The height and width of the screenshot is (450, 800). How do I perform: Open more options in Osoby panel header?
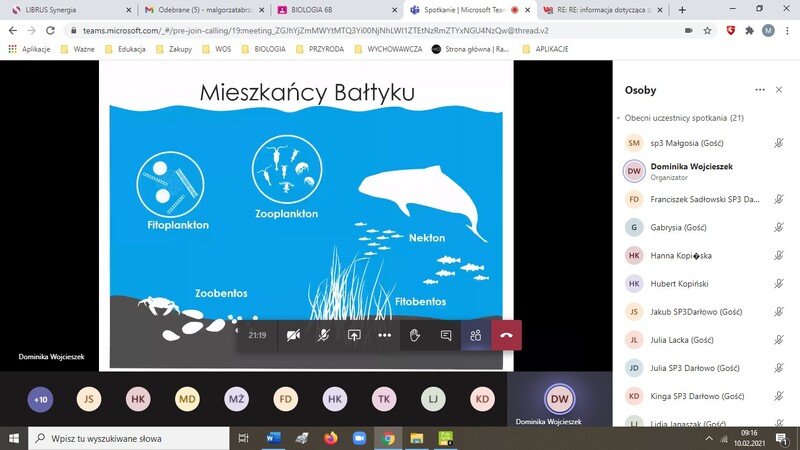click(760, 90)
